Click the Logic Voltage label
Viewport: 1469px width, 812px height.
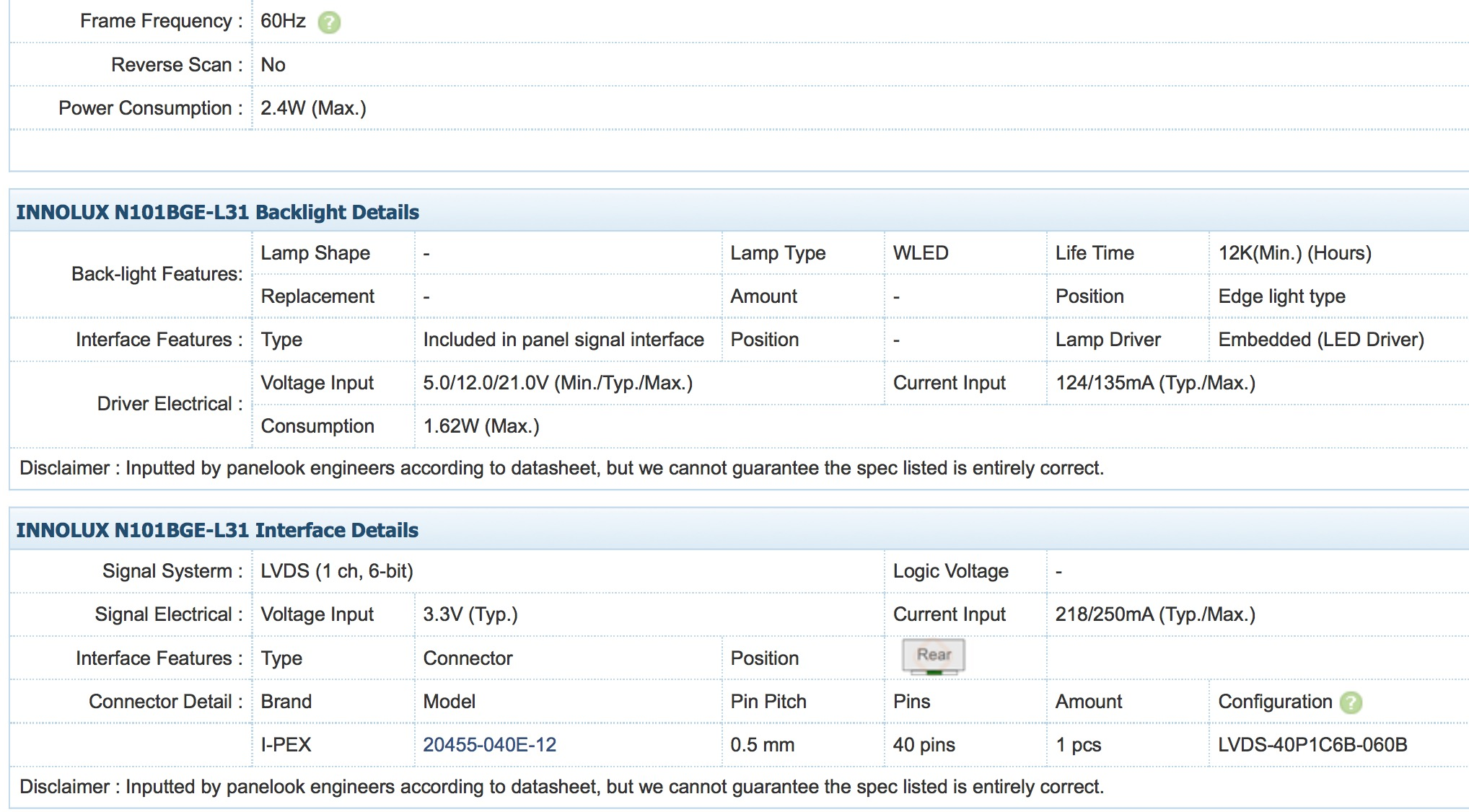951,571
